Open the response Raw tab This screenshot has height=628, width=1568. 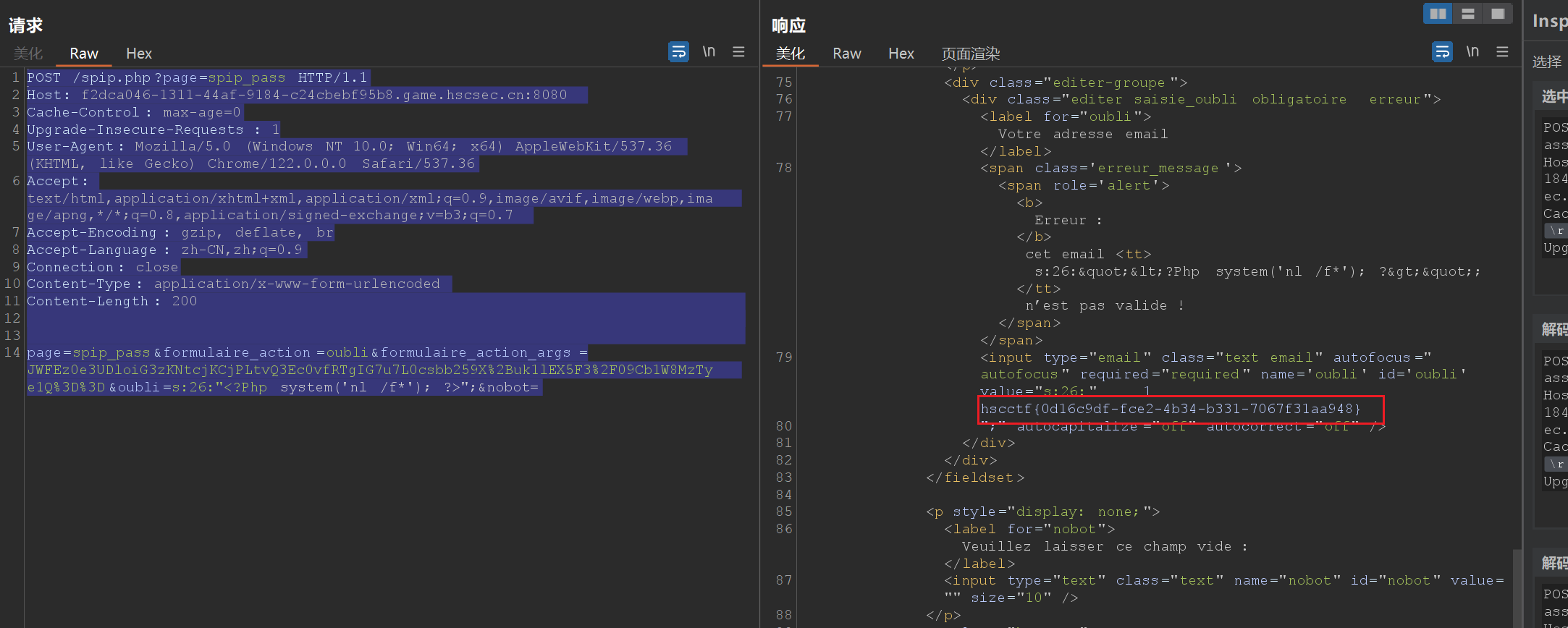click(x=847, y=54)
